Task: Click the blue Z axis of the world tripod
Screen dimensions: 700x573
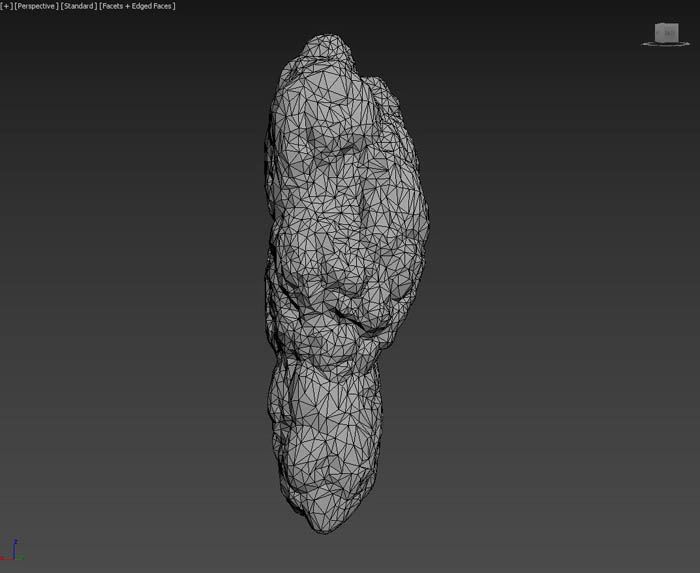Action: pyautogui.click(x=16, y=546)
